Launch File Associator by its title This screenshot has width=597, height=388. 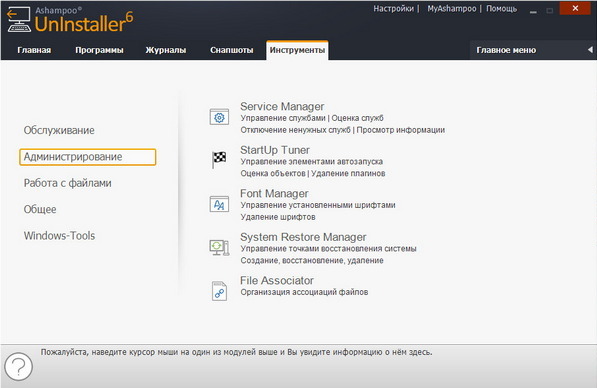277,281
